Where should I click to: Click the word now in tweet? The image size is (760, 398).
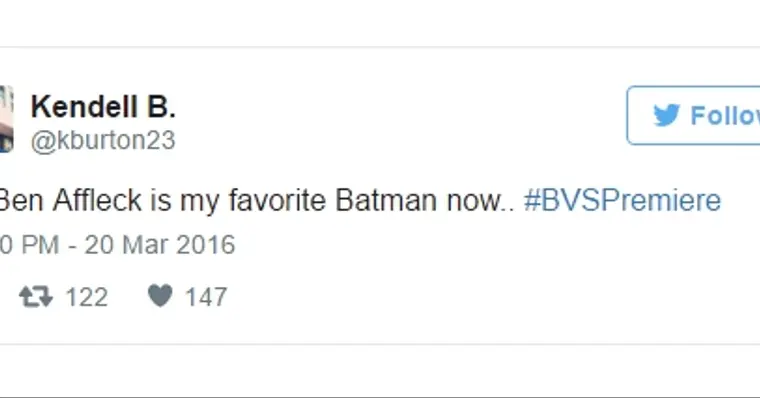pos(475,201)
